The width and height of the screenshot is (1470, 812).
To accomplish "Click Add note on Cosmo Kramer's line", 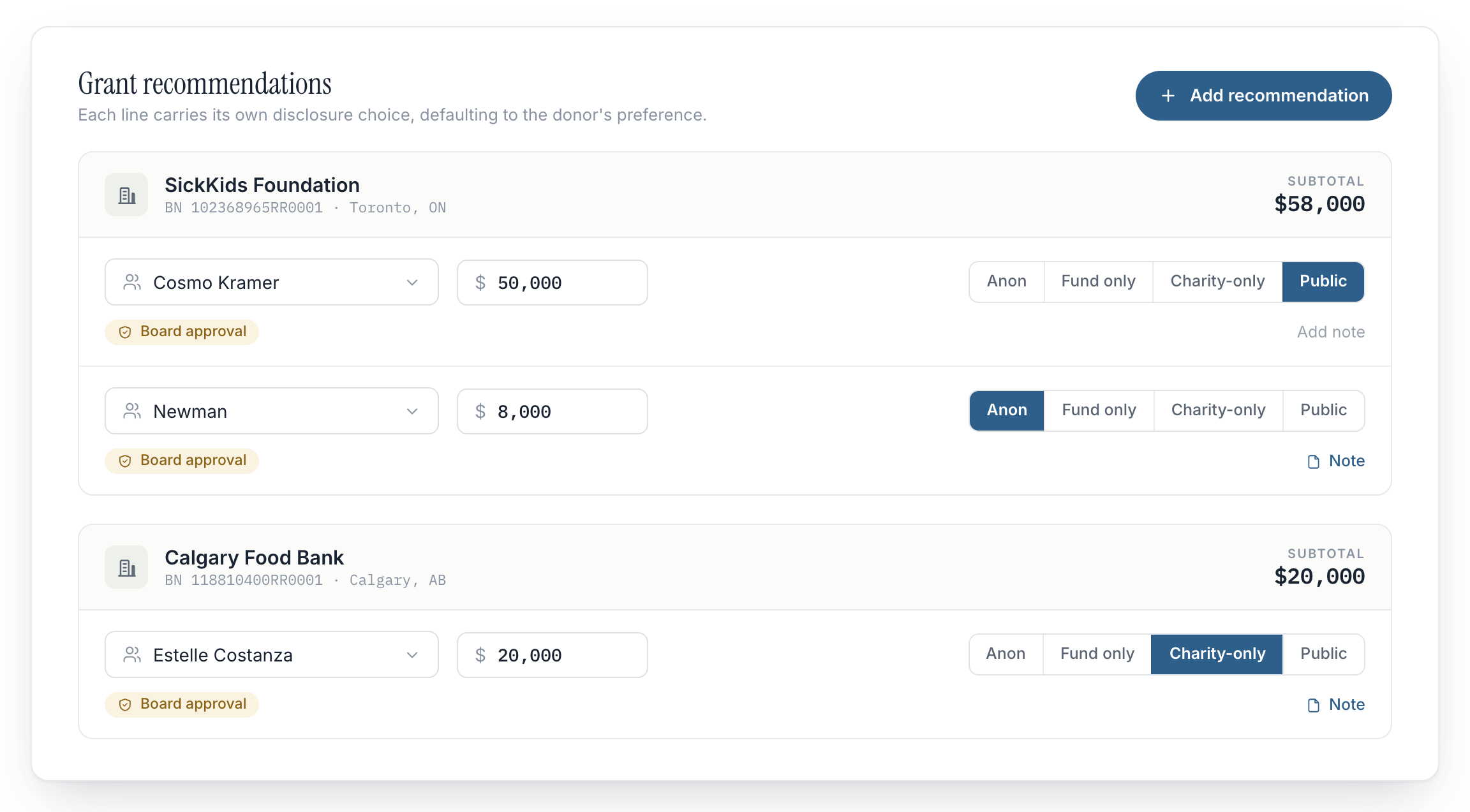I will [1331, 332].
